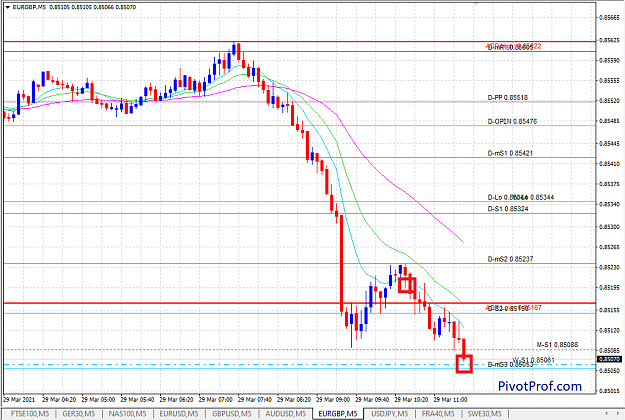The image size is (625, 420).
Task: Click the right scroll arrow for chart tabs
Action: point(617,414)
